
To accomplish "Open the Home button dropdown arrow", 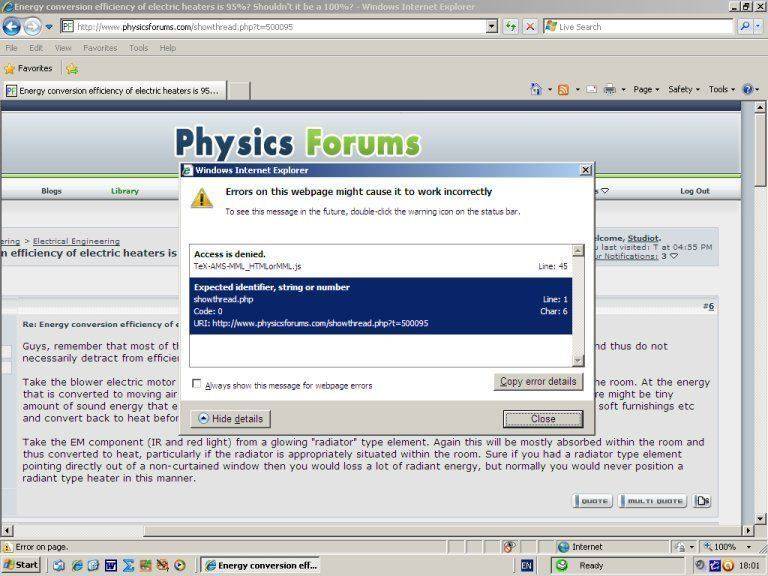I will pos(550,90).
